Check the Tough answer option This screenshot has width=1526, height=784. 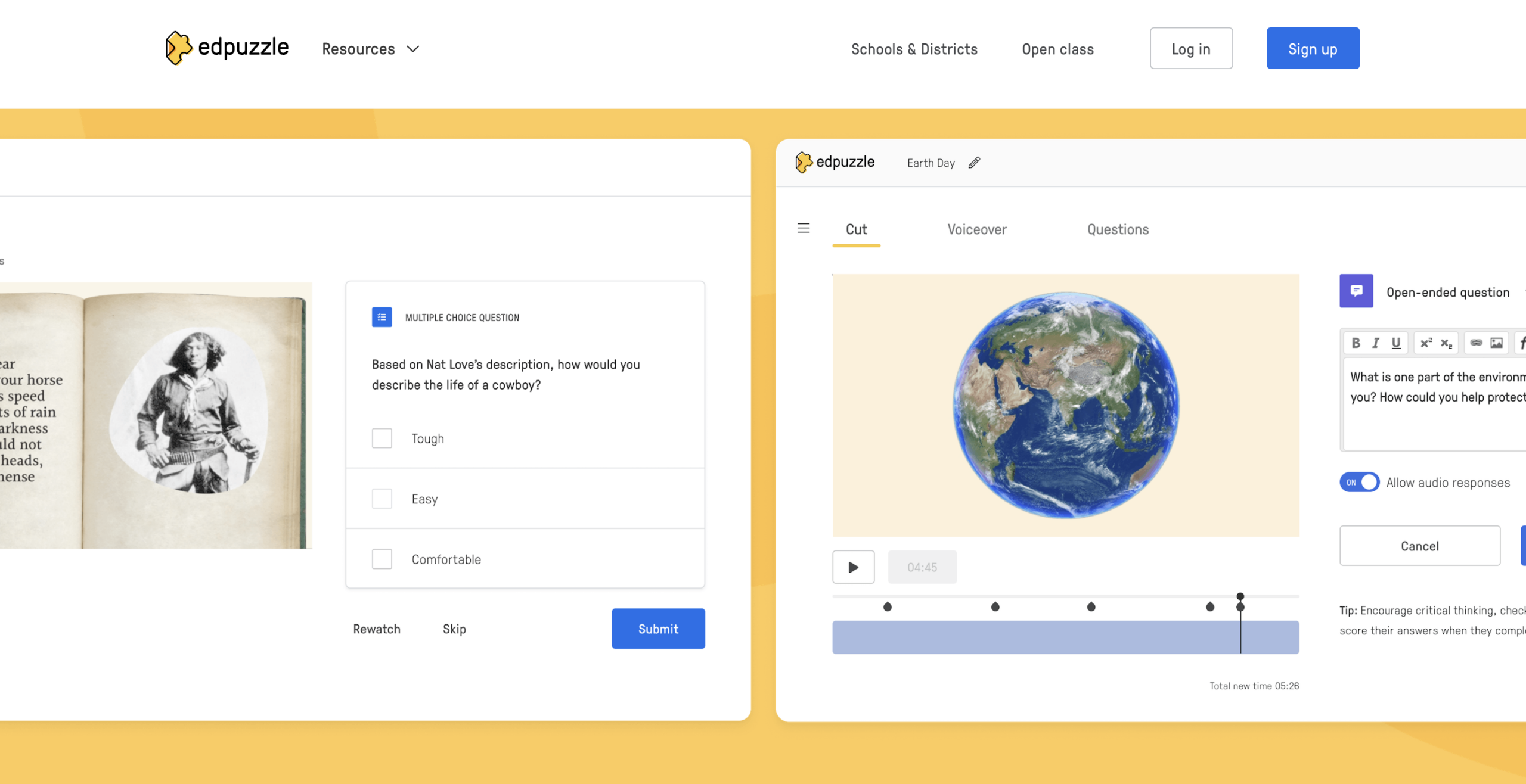click(381, 438)
